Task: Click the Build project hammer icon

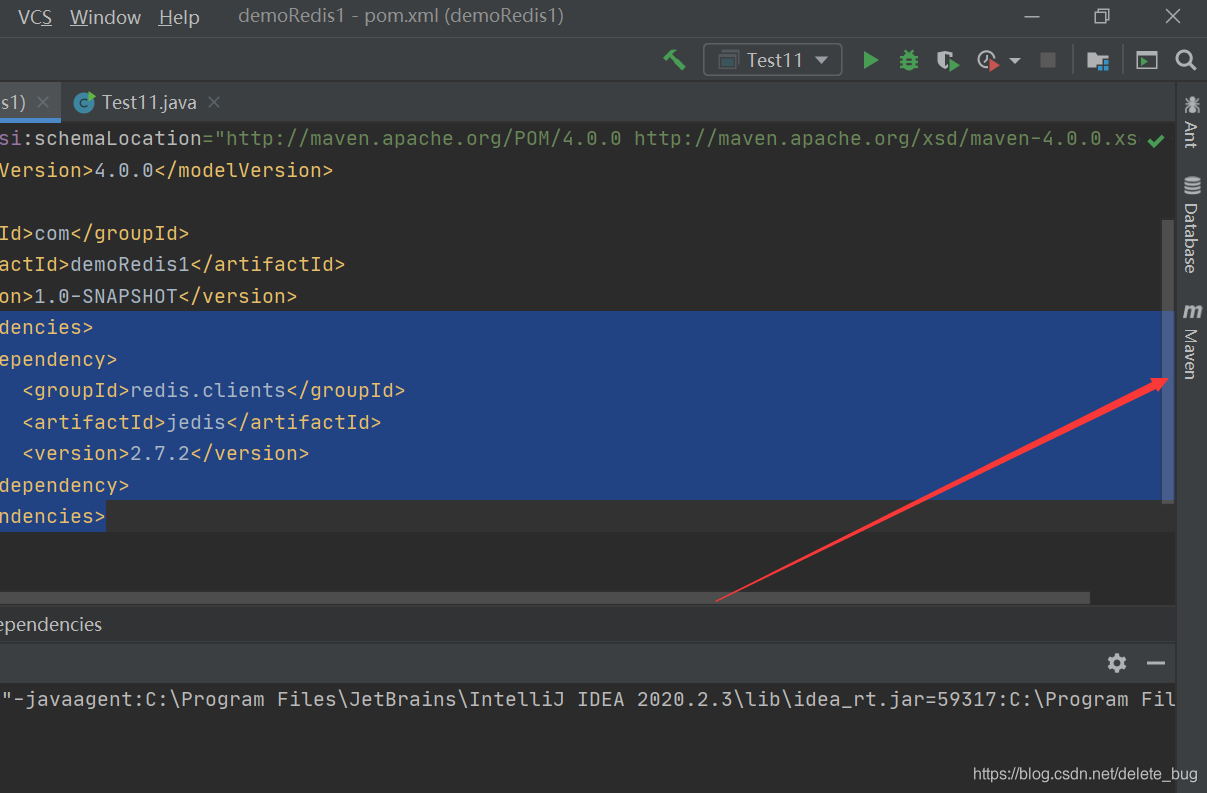Action: coord(675,60)
